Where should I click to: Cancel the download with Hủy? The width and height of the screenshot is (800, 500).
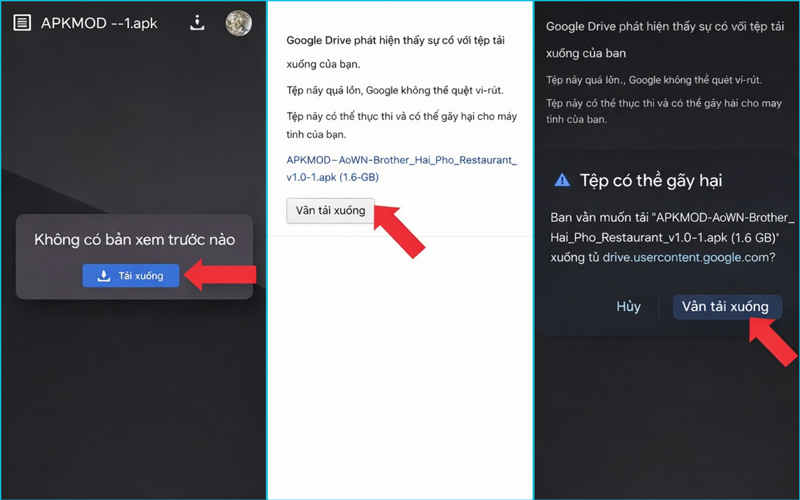[628, 307]
